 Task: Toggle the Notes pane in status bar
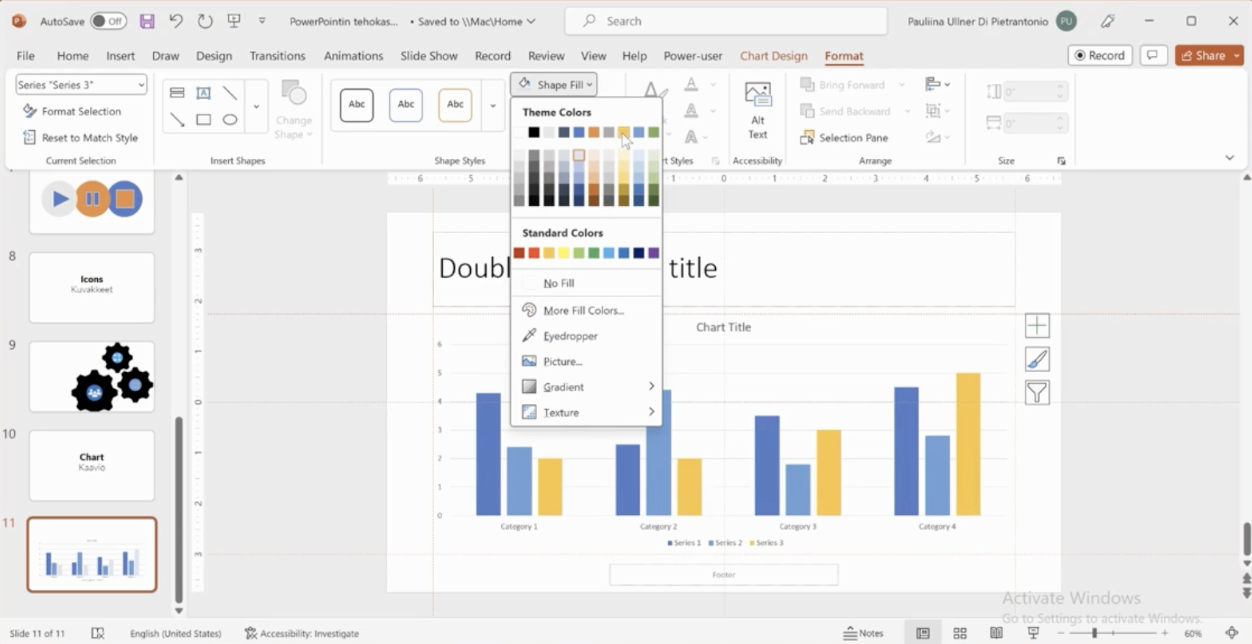tap(864, 633)
